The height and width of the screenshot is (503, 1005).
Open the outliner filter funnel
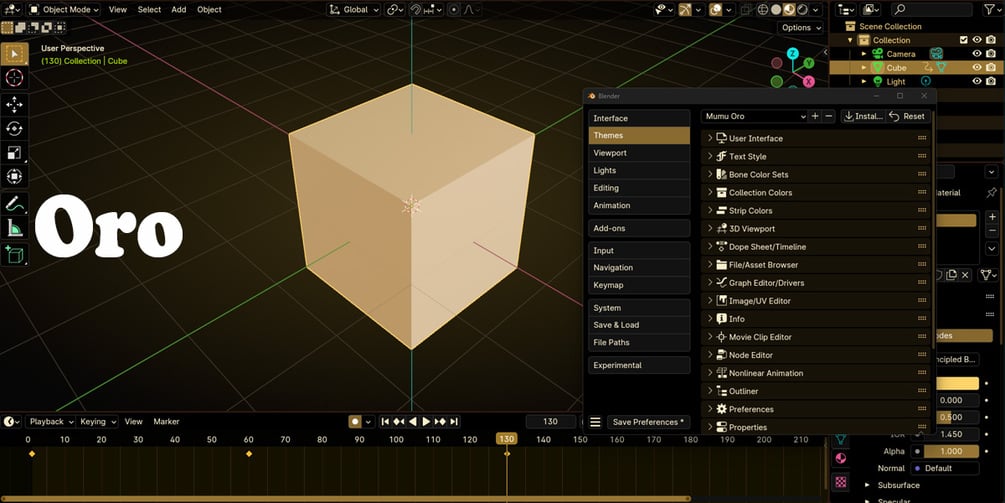(x=990, y=10)
